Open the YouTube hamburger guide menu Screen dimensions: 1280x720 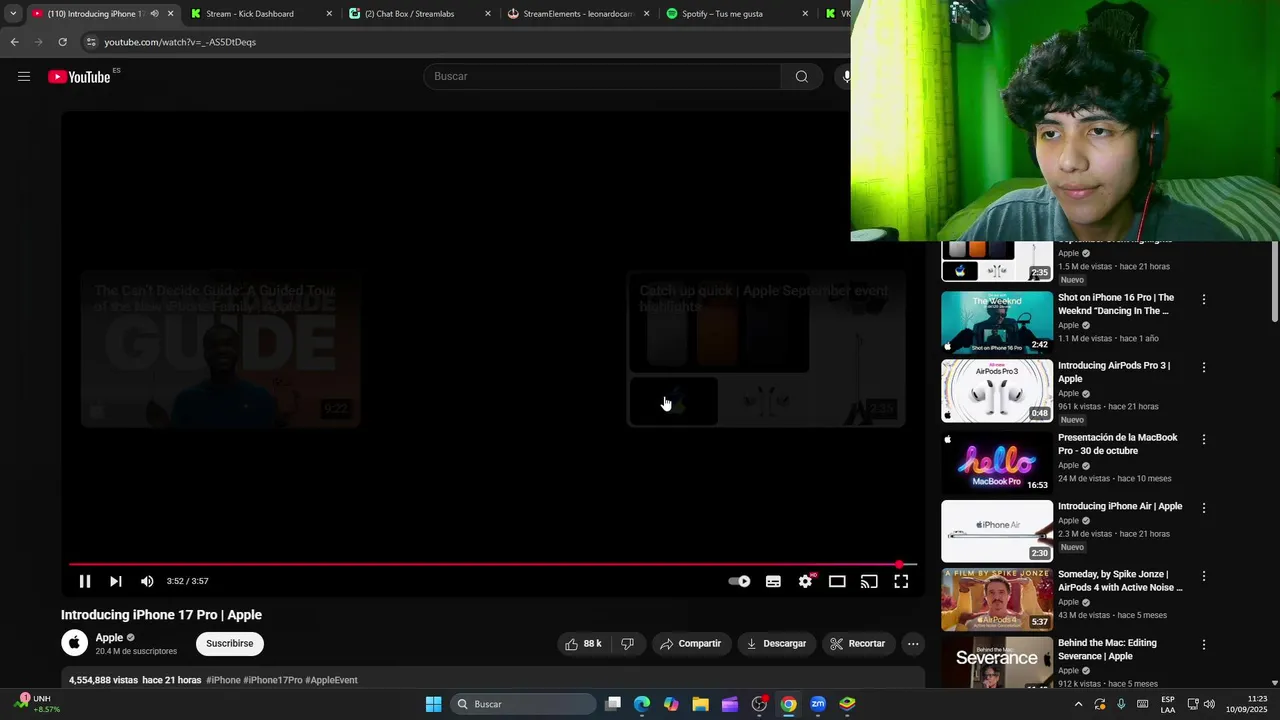click(x=24, y=76)
